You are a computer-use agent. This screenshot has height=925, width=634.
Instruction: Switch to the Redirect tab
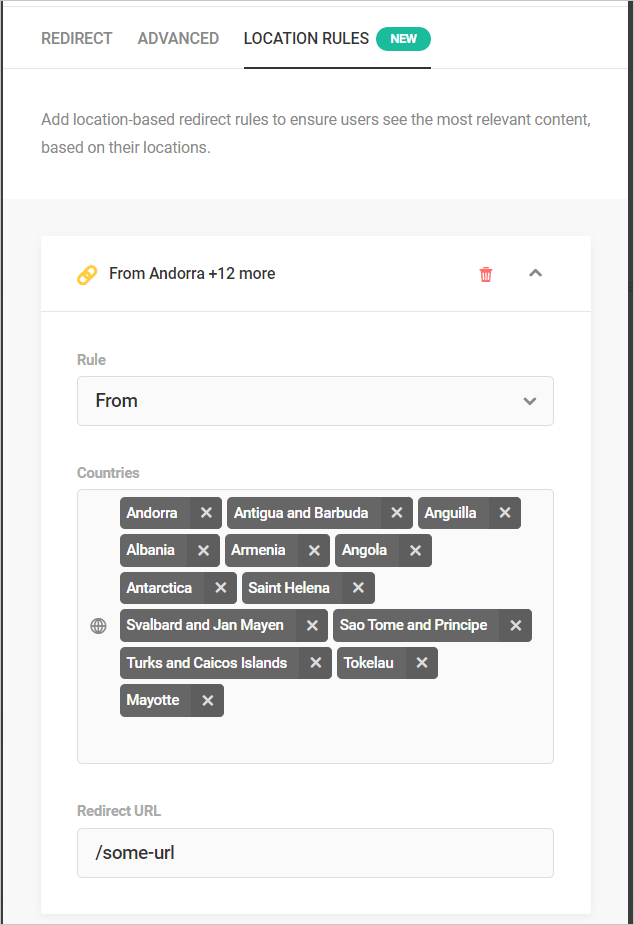[x=76, y=39]
